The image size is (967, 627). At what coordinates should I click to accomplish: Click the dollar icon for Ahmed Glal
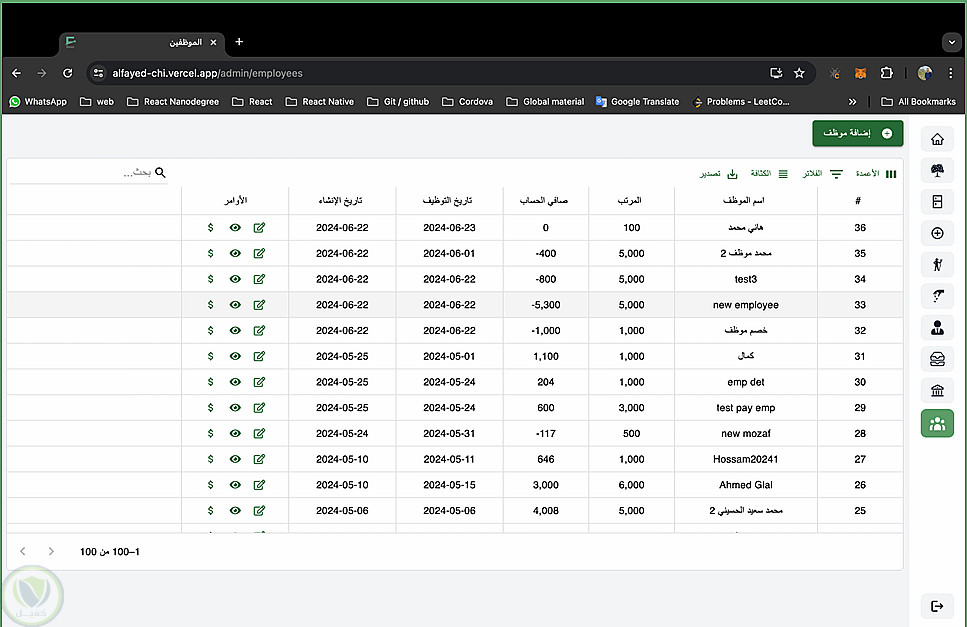[210, 485]
